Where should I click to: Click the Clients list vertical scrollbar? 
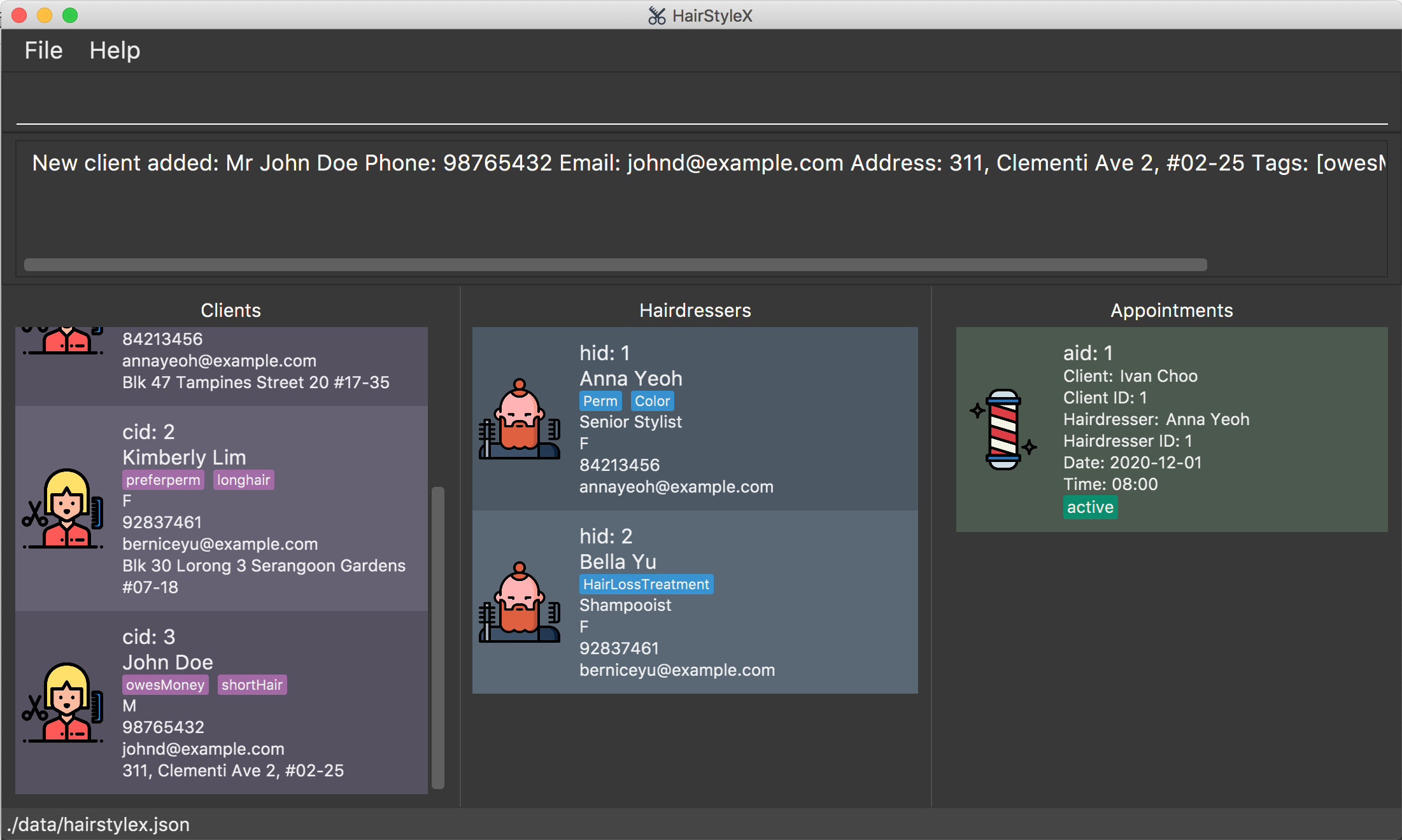[x=438, y=638]
